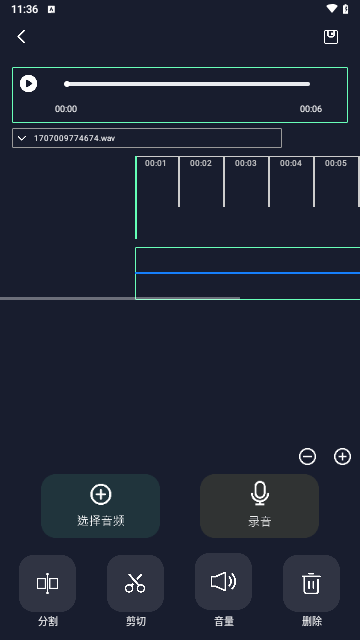360x640 pixels.
Task: Select the lower audio track clip
Action: point(248,286)
